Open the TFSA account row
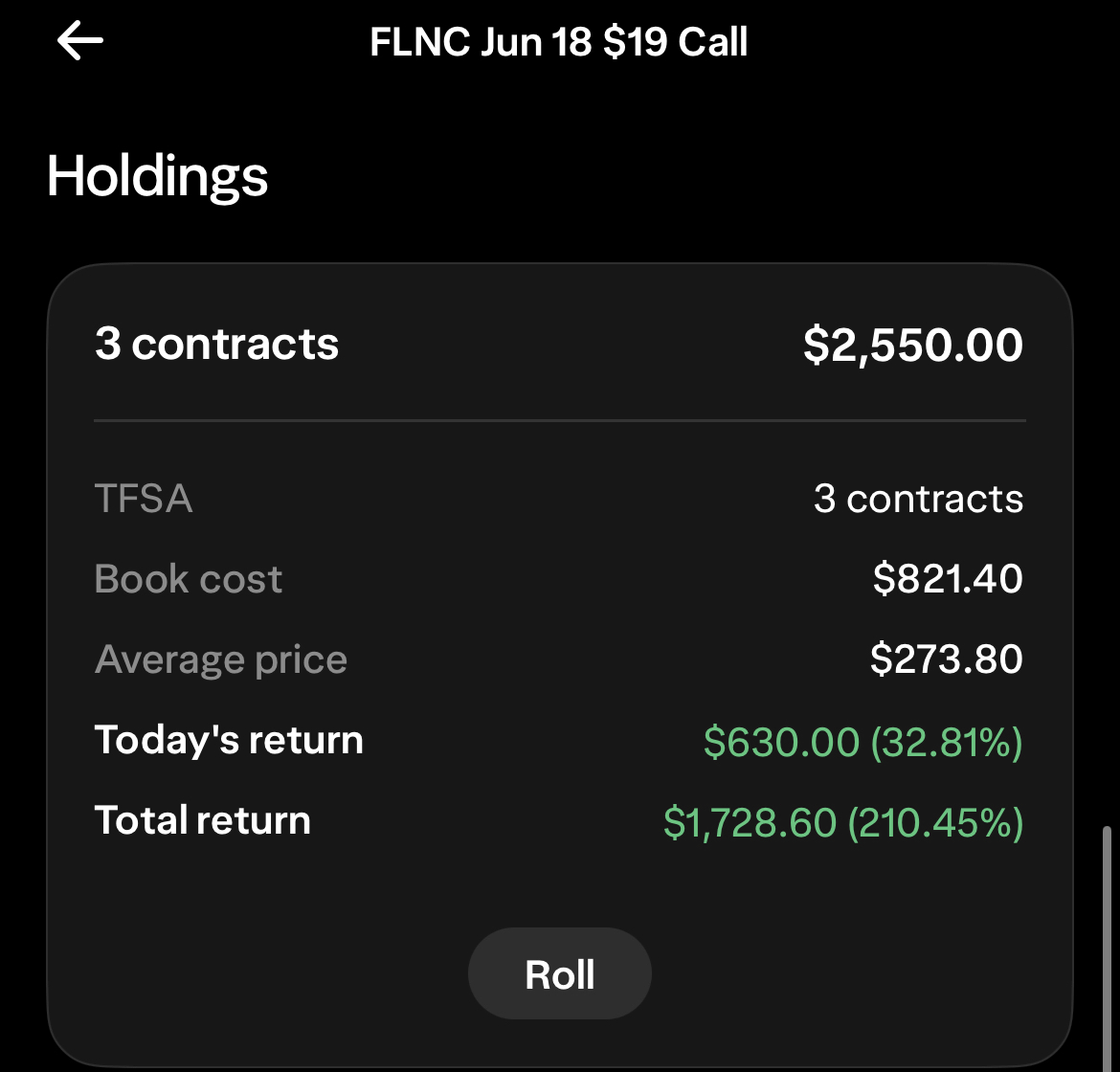Viewport: 1120px width, 1072px height. click(559, 498)
